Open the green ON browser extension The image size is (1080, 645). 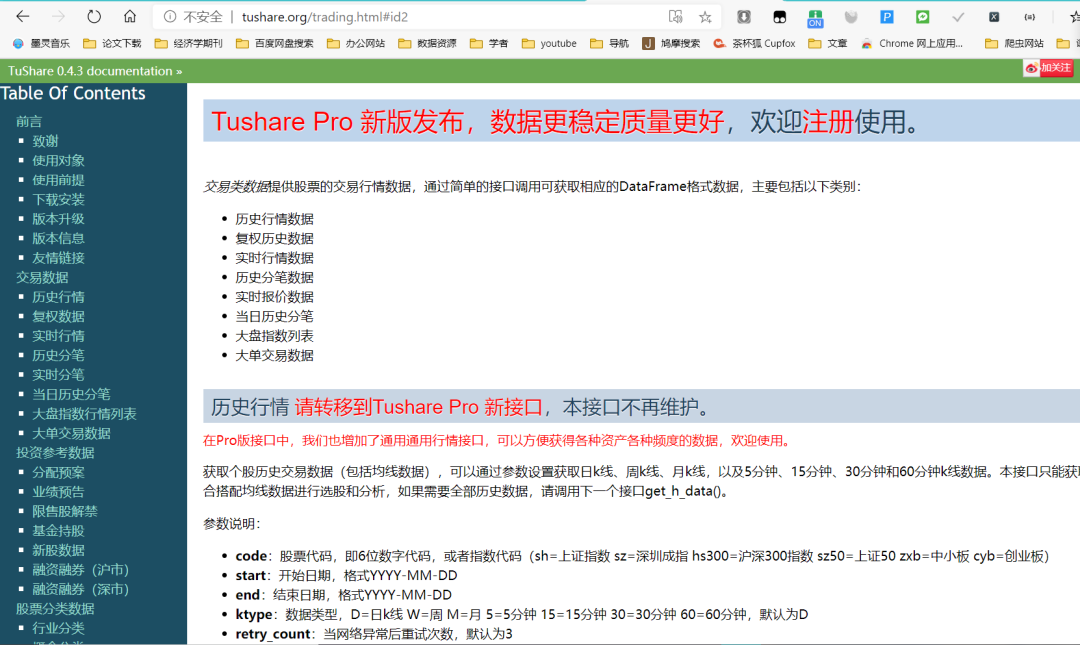[x=815, y=17]
